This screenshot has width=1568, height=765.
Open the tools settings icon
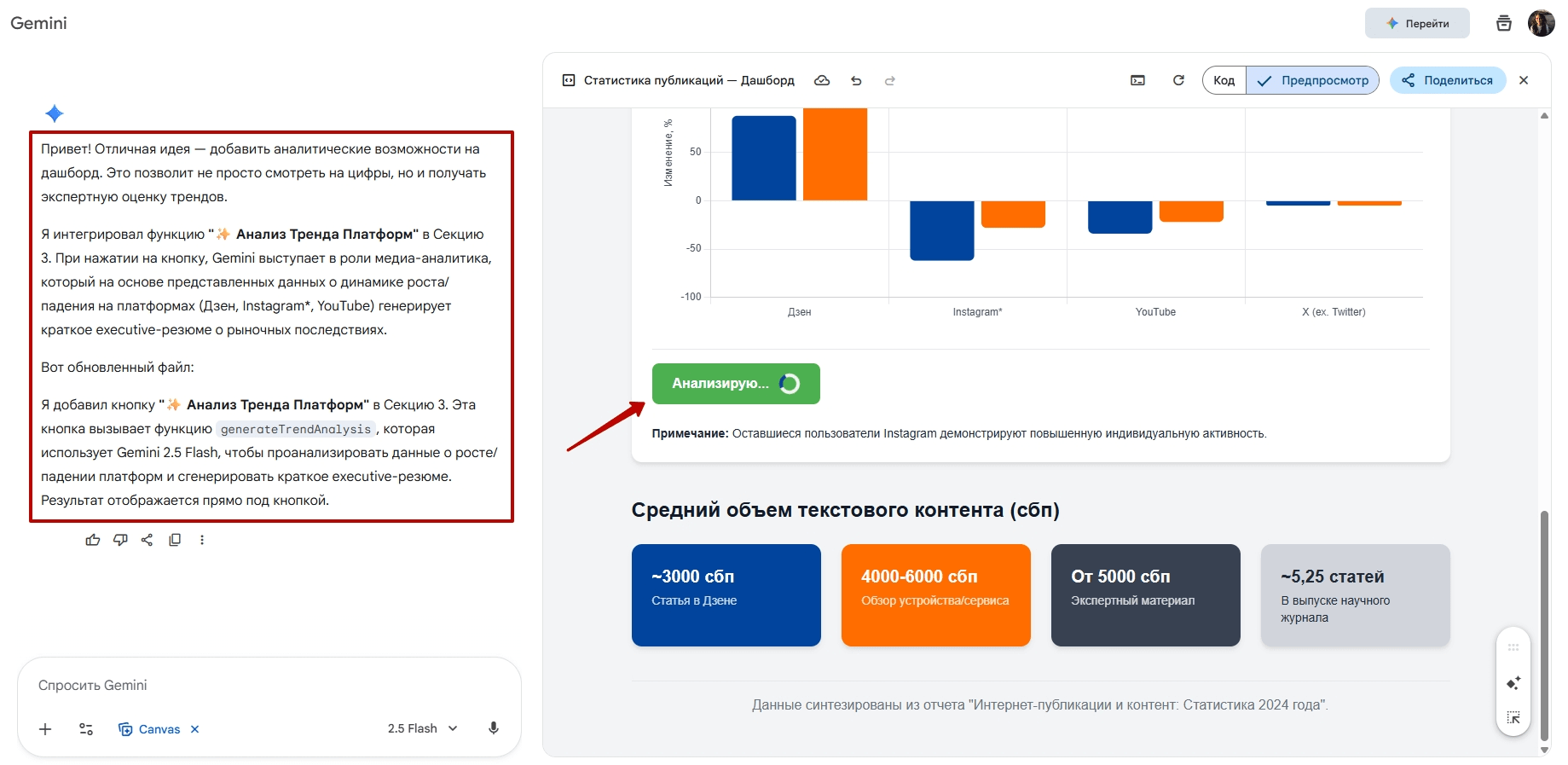(86, 729)
